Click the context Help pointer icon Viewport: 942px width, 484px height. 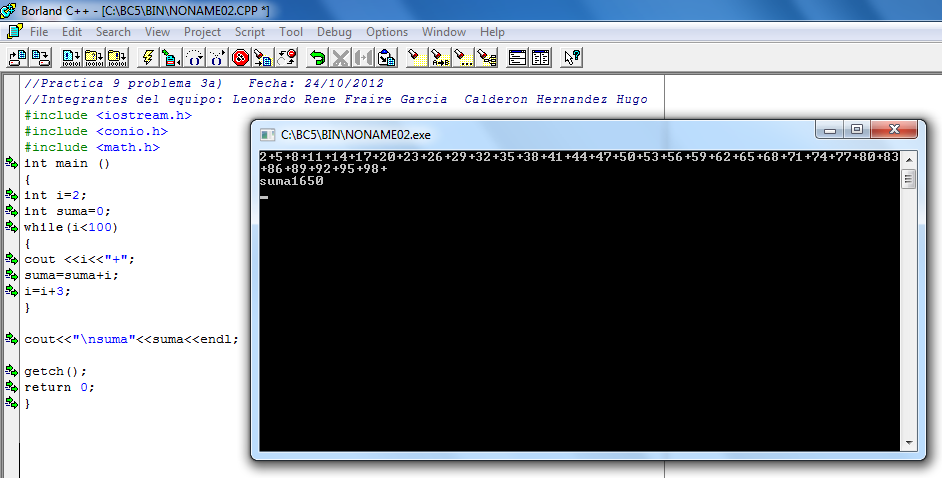(x=571, y=58)
